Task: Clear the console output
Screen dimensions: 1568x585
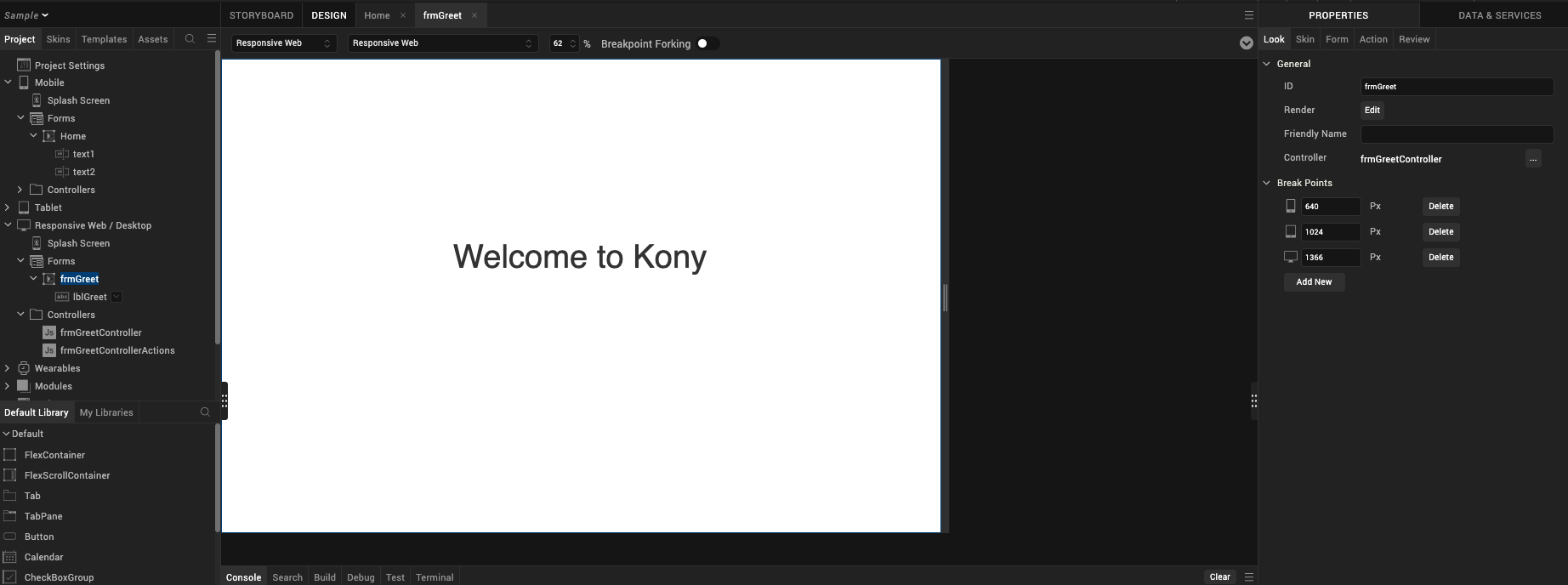Action: (1220, 576)
